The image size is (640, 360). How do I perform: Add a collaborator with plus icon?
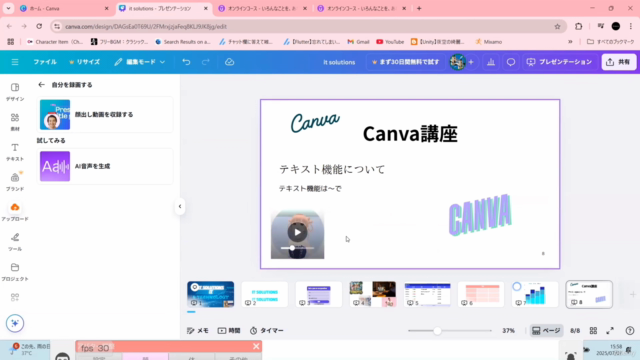471,62
